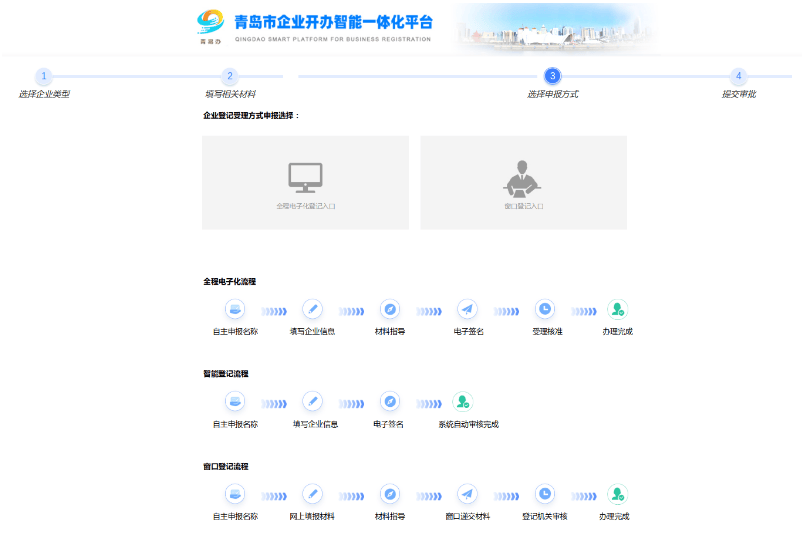Image resolution: width=808 pixels, height=538 pixels.
Task: Choose the 窗口登记入口 card
Action: click(523, 183)
